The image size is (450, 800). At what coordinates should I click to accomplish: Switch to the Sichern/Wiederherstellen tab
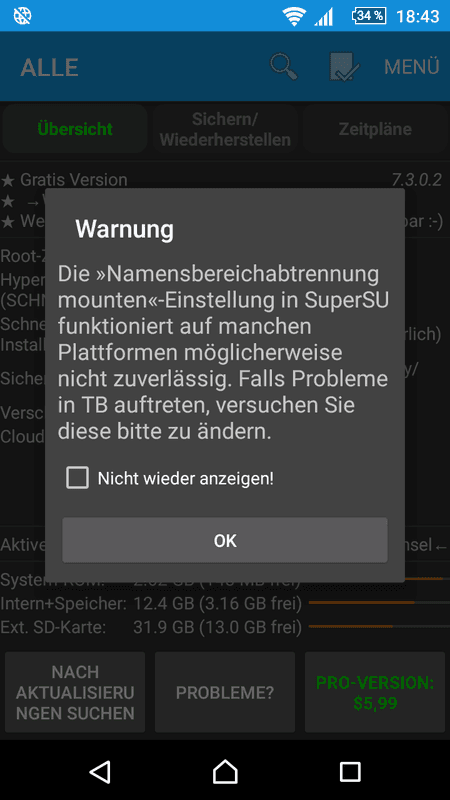tap(225, 129)
